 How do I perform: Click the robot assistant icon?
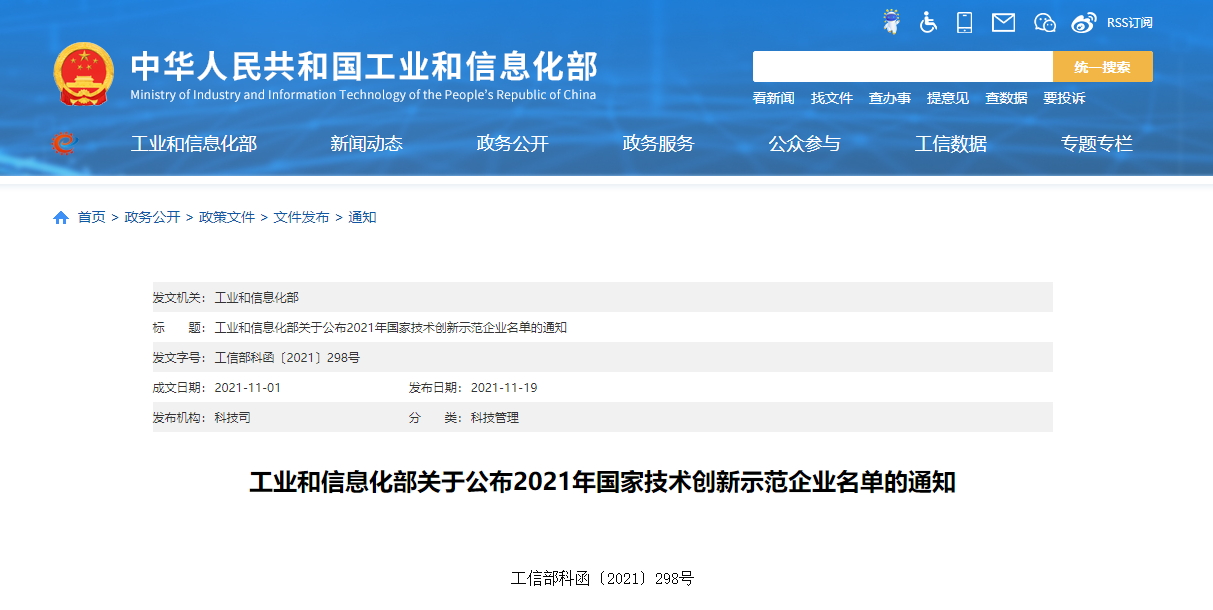(891, 22)
